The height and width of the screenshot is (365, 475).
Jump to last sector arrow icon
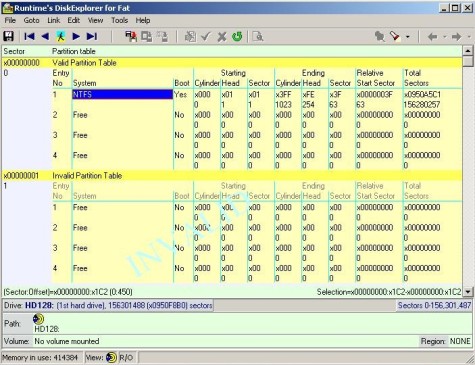pos(92,36)
